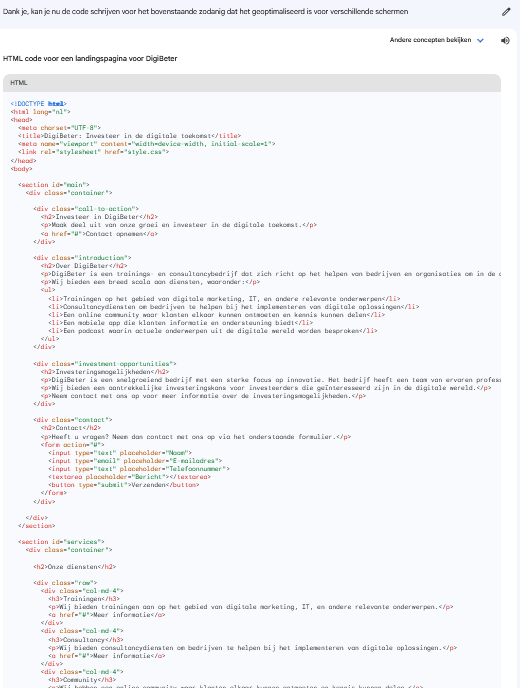The width and height of the screenshot is (520, 688).
Task: Click the div class 'introduction' line
Action: coord(82,258)
